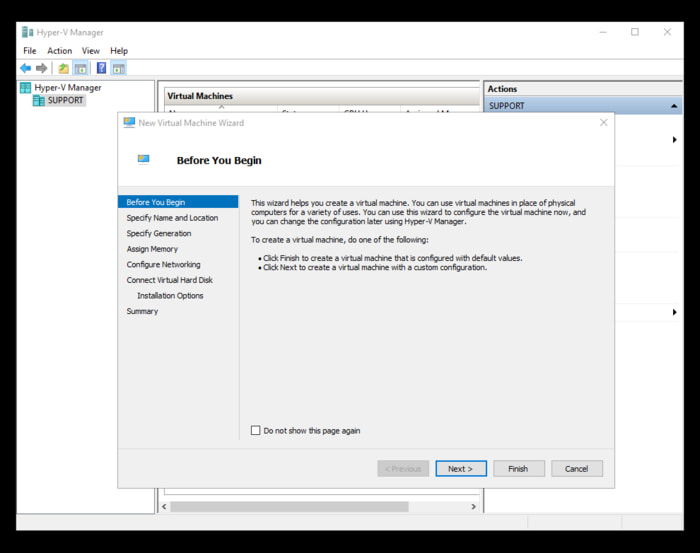Click the Hyper-V Manager tree node icon
The width and height of the screenshot is (700, 553).
tap(26, 88)
